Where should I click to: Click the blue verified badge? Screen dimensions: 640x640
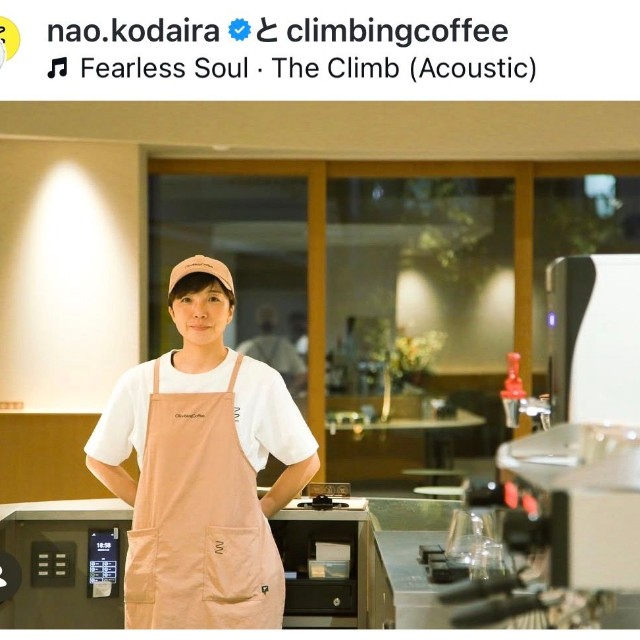point(239,31)
